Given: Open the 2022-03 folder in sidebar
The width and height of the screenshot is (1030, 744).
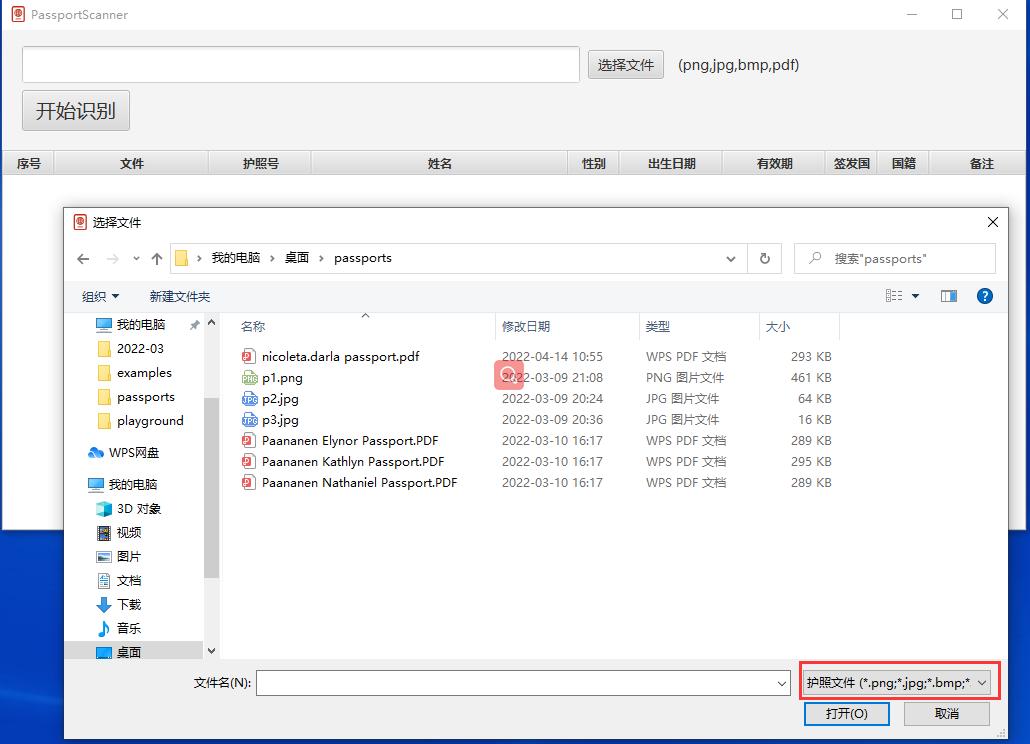Looking at the screenshot, I should (140, 349).
